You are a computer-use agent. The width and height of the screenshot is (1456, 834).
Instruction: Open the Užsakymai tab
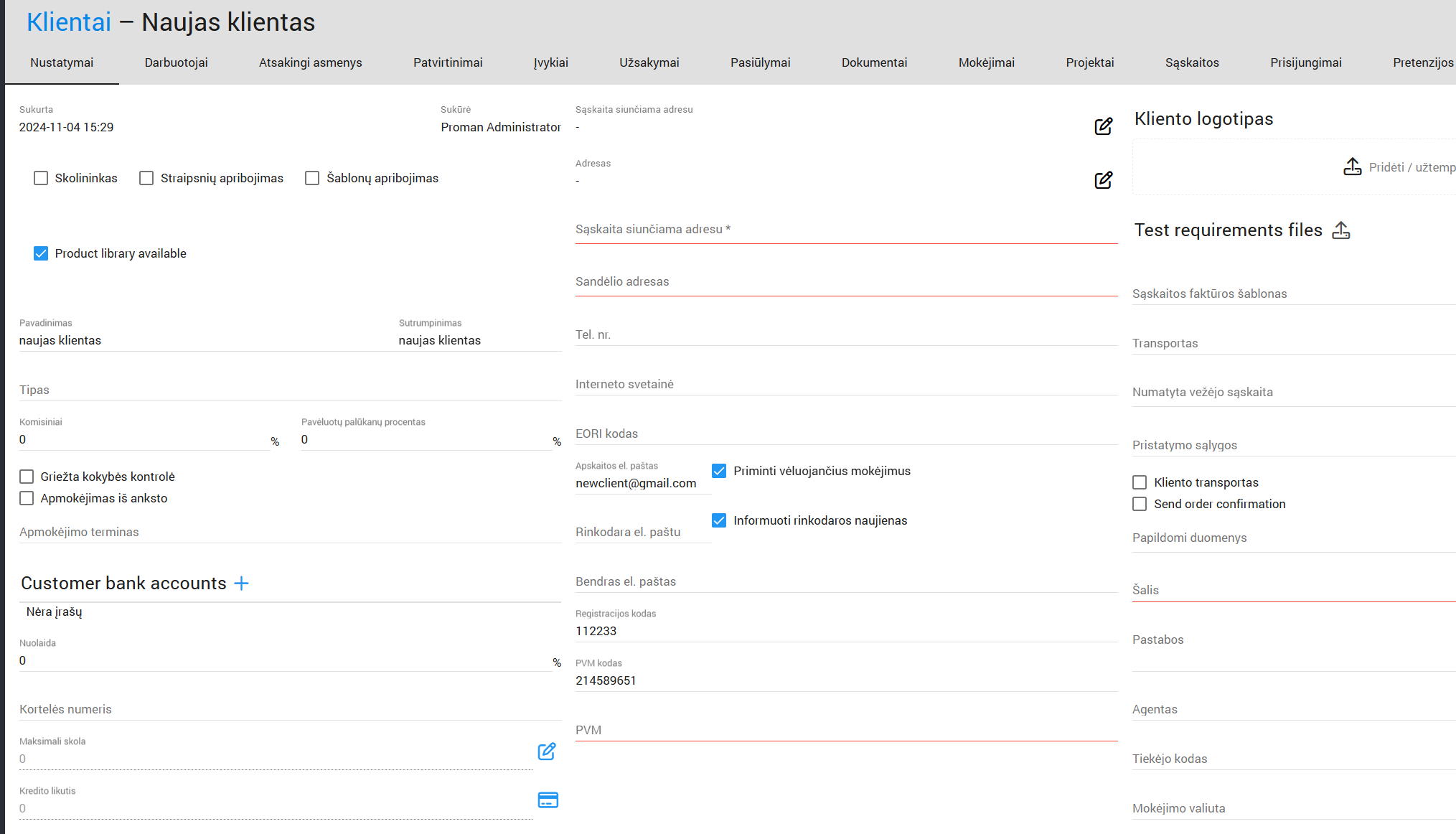[649, 62]
